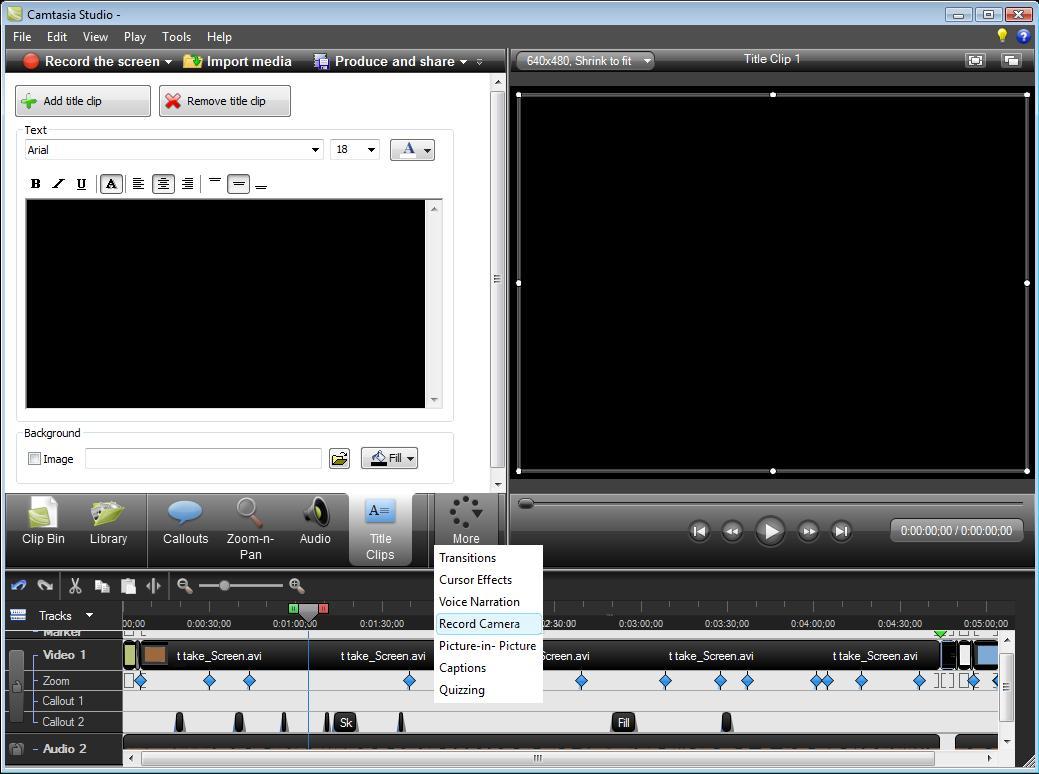
Task: Click the Remove title clip button
Action: tap(224, 101)
